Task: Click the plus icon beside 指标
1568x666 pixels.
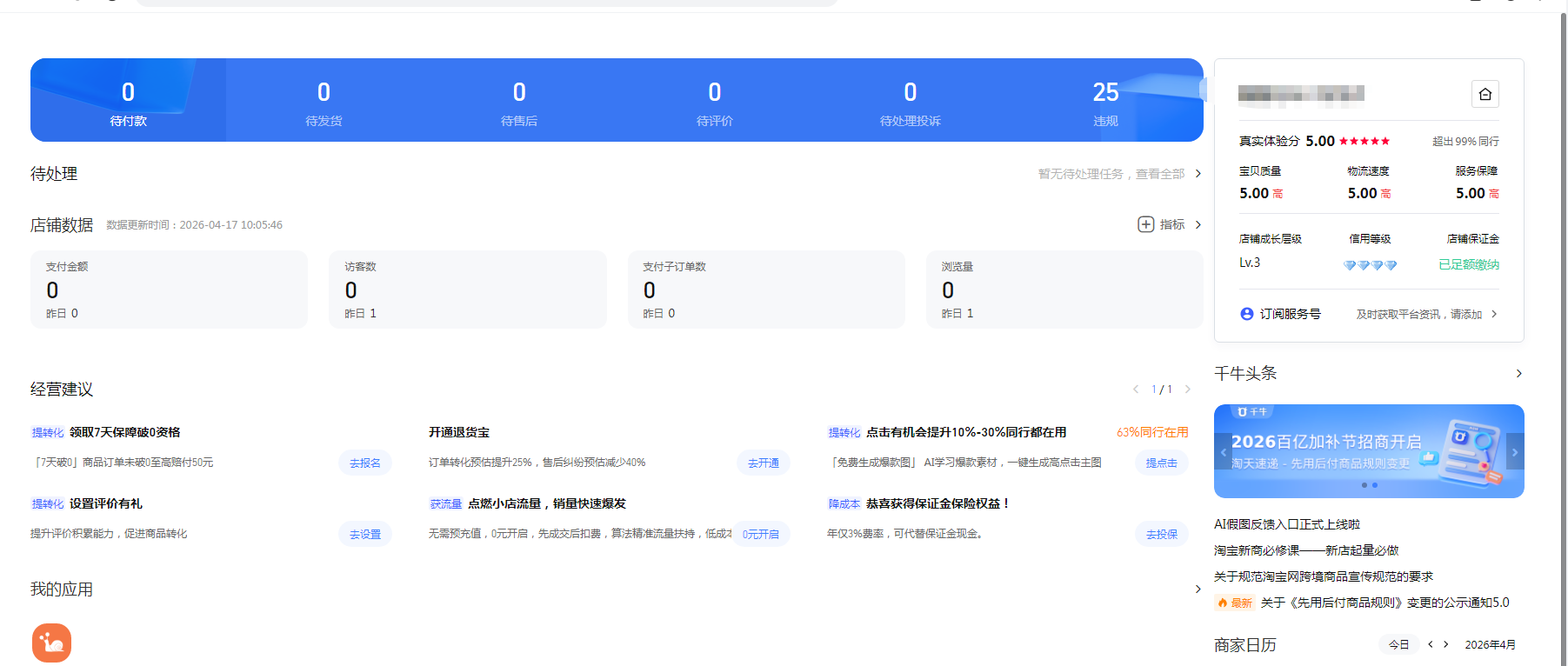Action: [1145, 224]
